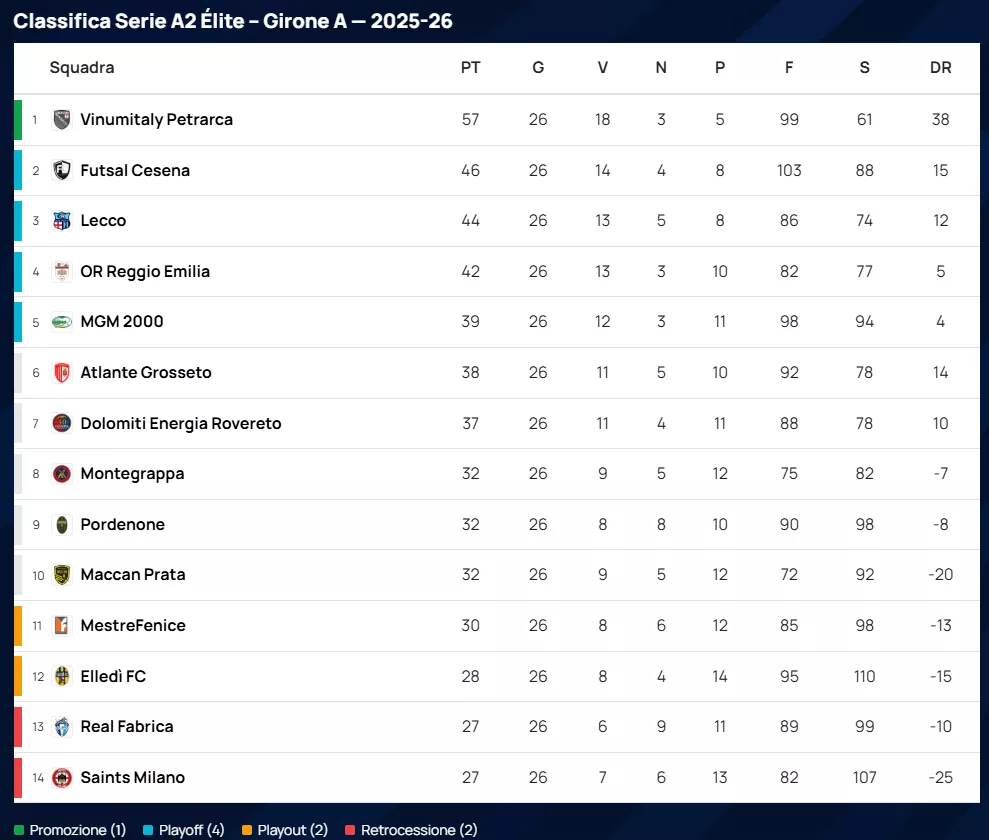Open the MestreFenice team link
This screenshot has width=989, height=840.
coord(133,626)
